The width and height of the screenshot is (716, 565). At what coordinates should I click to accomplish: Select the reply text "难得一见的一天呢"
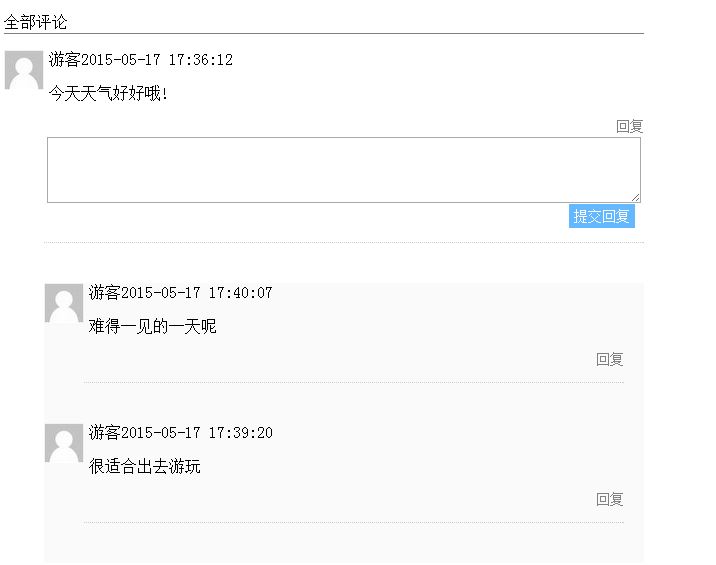152,327
